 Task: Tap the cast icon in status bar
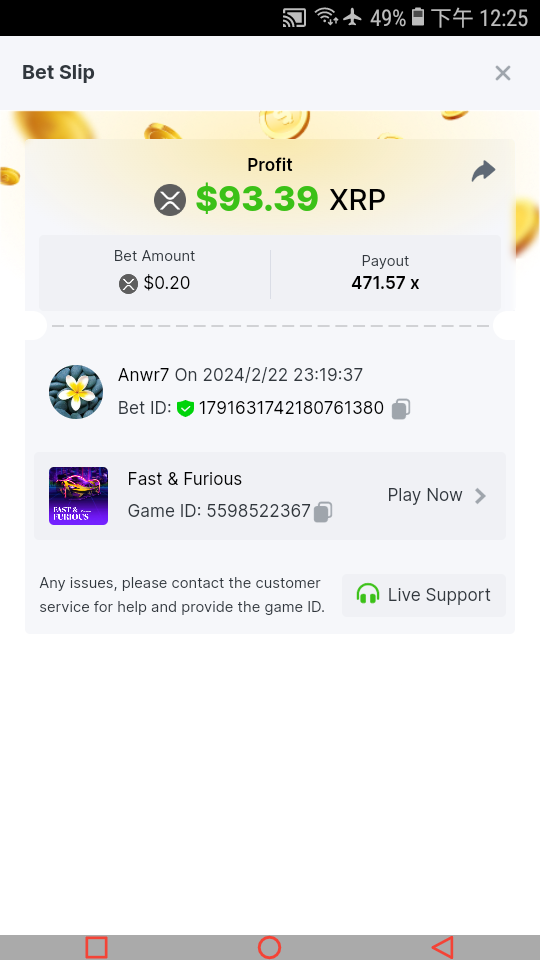pyautogui.click(x=294, y=18)
